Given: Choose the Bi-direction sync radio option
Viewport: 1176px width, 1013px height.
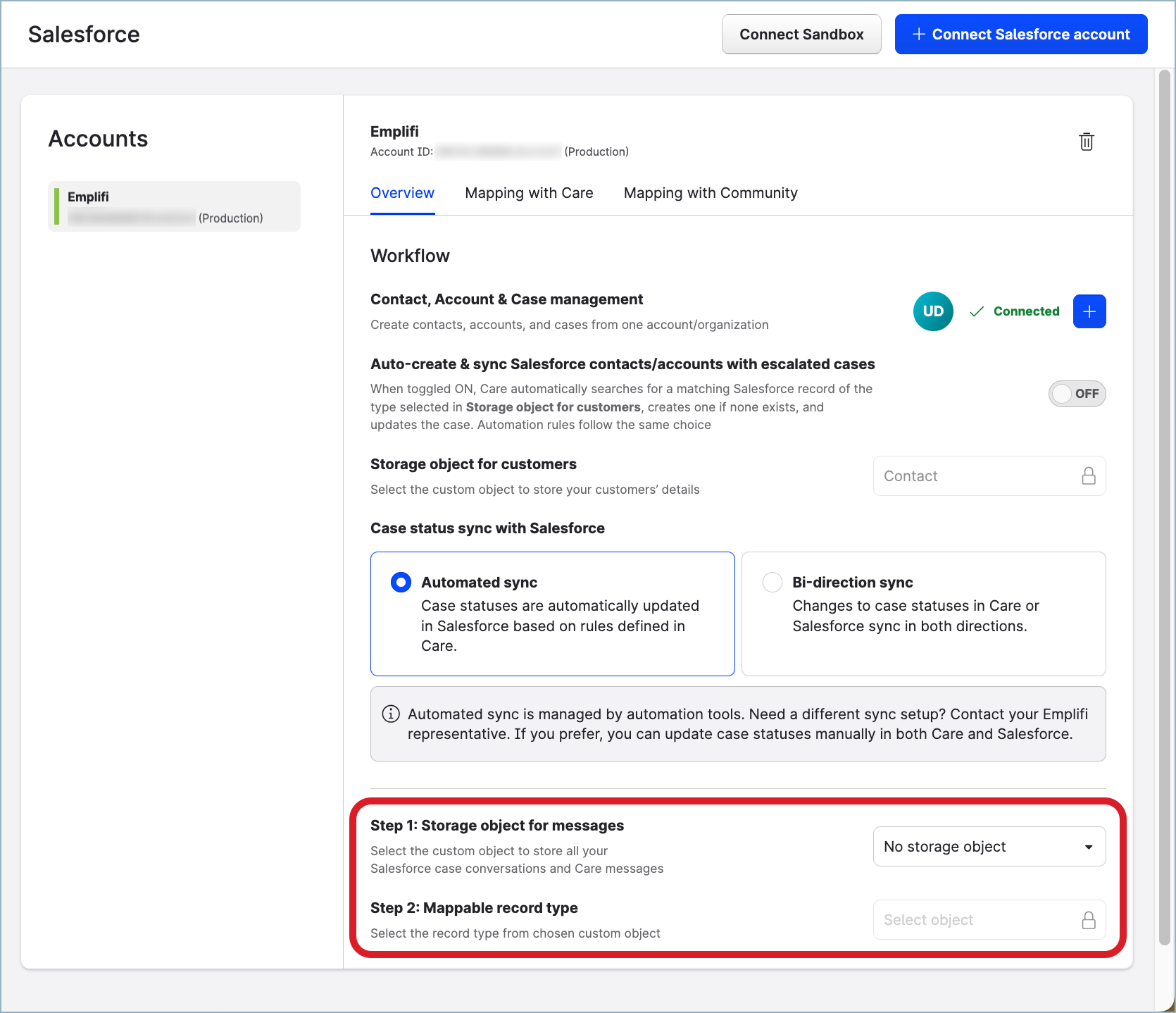Looking at the screenshot, I should coord(772,583).
